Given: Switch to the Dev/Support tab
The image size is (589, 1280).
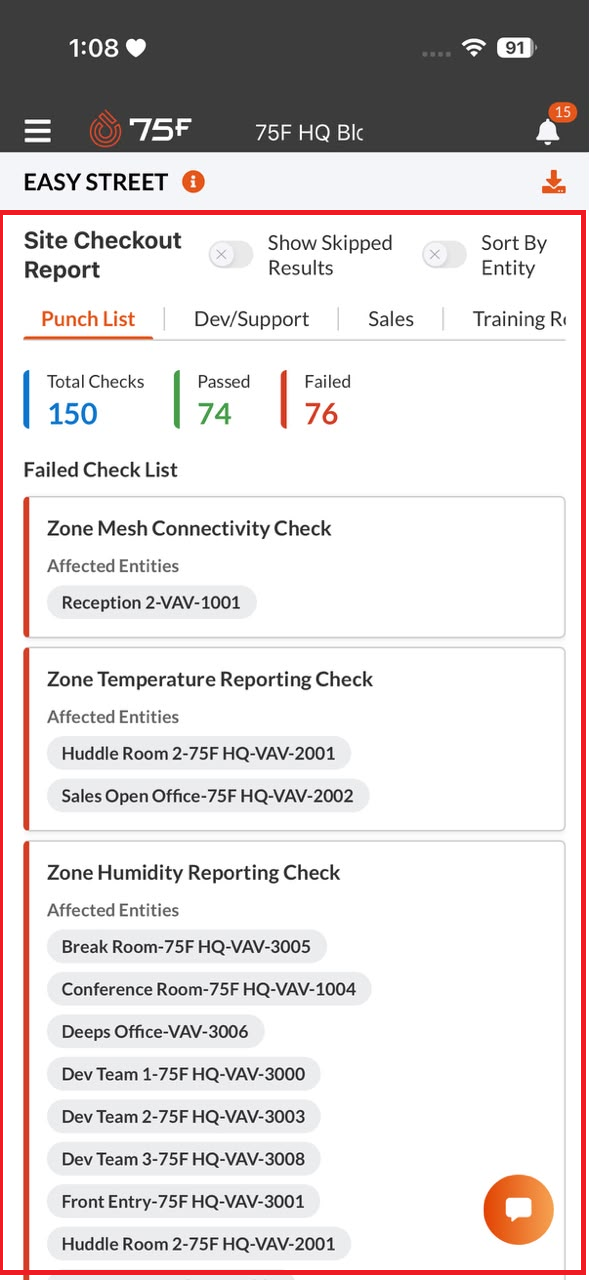Looking at the screenshot, I should click(x=252, y=319).
